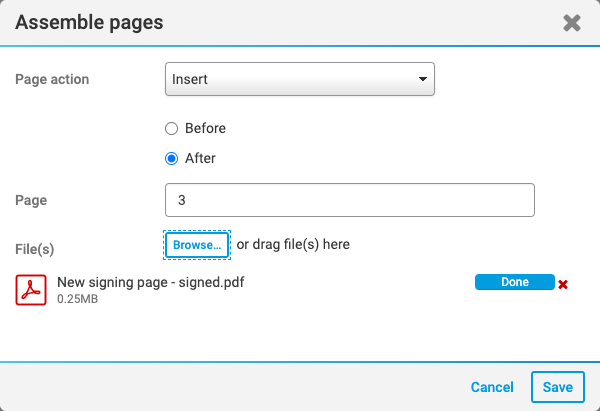Image resolution: width=600 pixels, height=411 pixels.
Task: Click the Browse... button
Action: pyautogui.click(x=197, y=245)
